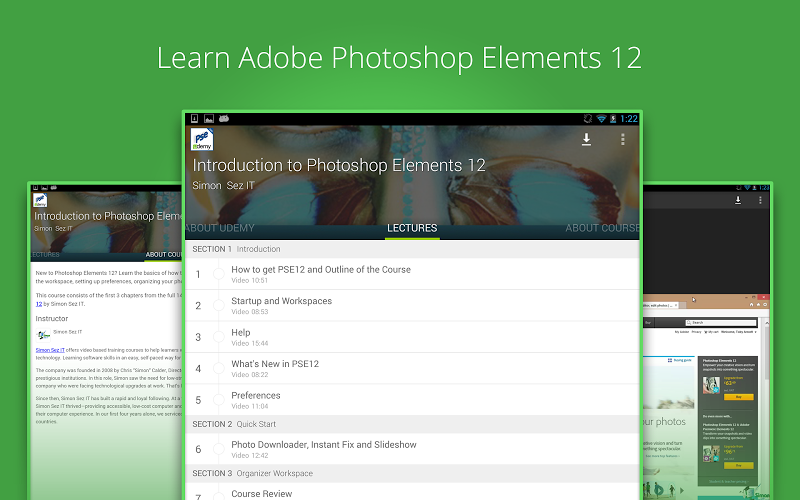The height and width of the screenshot is (500, 800).
Task: Tap the download icon in the right tablet
Action: pyautogui.click(x=738, y=201)
